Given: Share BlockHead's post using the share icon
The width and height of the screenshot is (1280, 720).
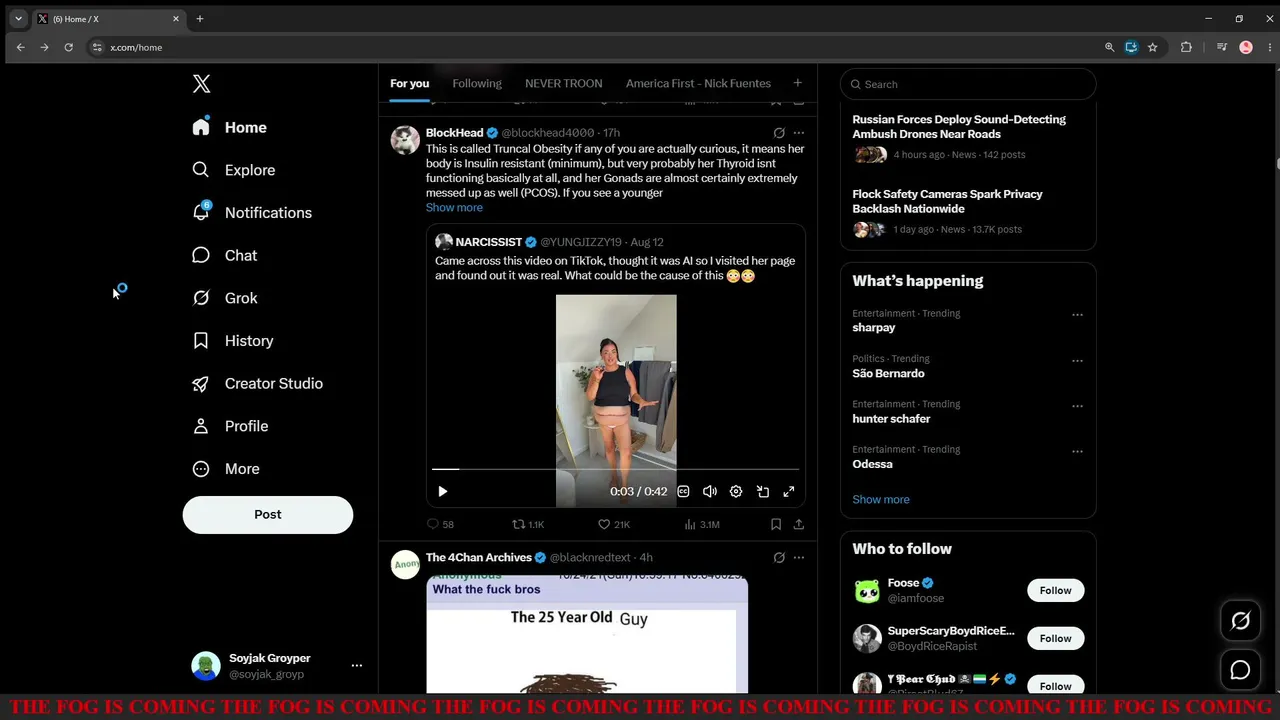Looking at the screenshot, I should click(x=798, y=524).
